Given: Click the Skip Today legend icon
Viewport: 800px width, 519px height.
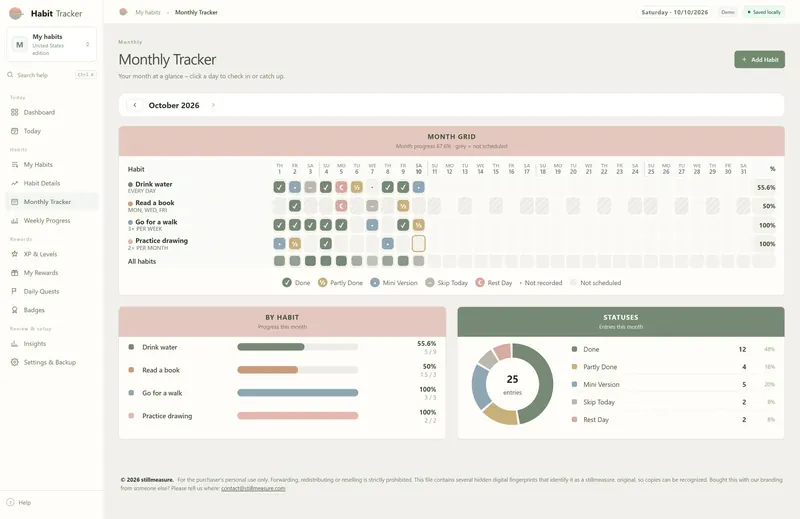Looking at the screenshot, I should pos(430,283).
